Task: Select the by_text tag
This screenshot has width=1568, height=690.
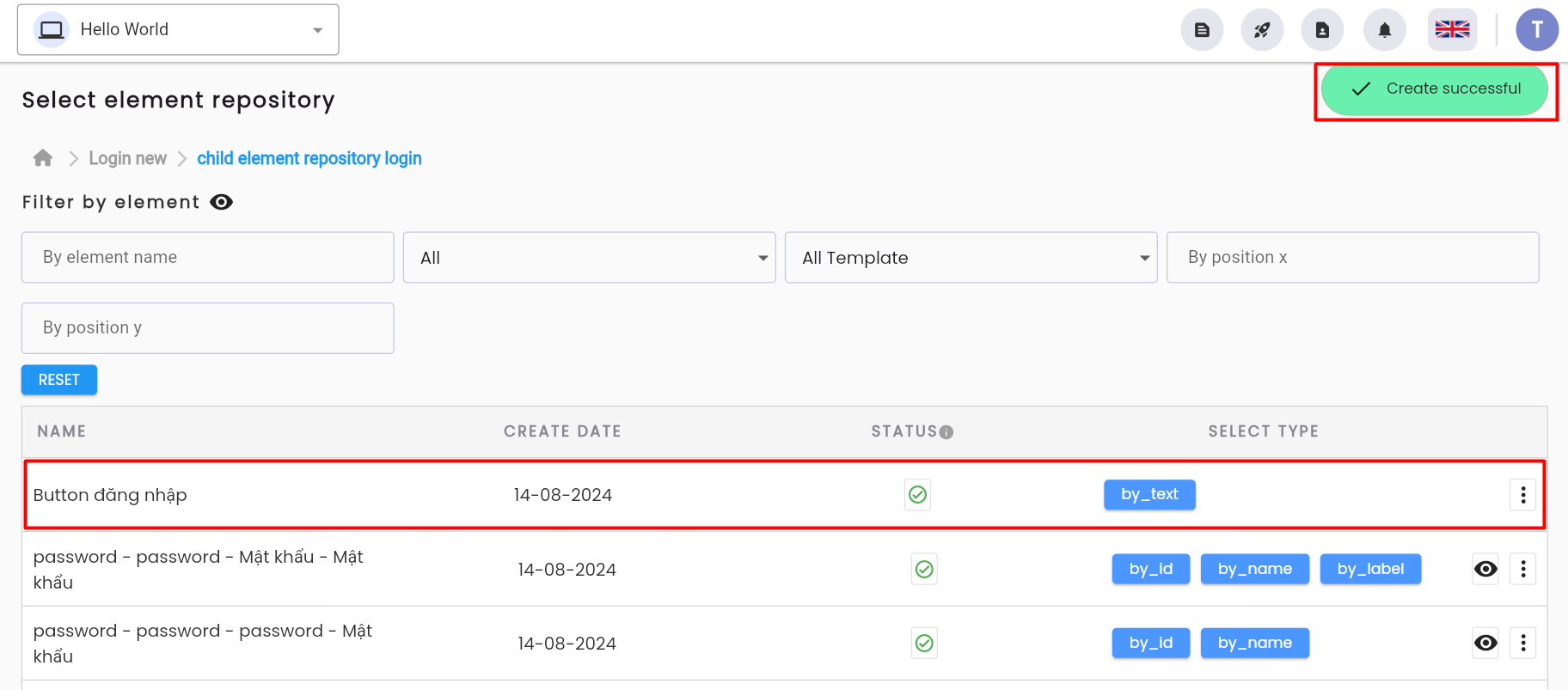Action: (1149, 494)
